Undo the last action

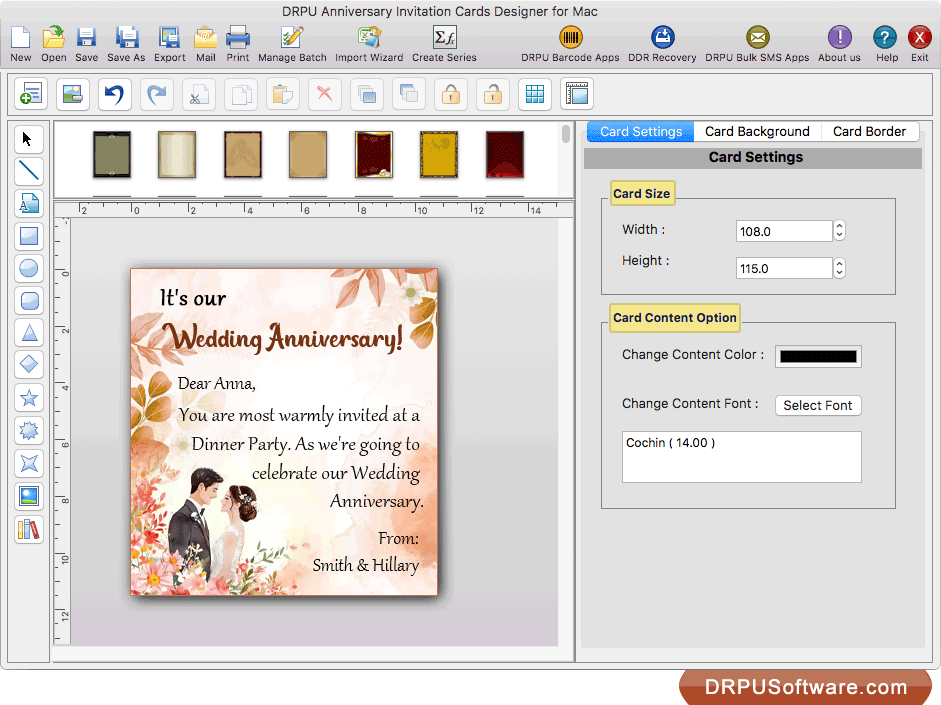(x=113, y=94)
